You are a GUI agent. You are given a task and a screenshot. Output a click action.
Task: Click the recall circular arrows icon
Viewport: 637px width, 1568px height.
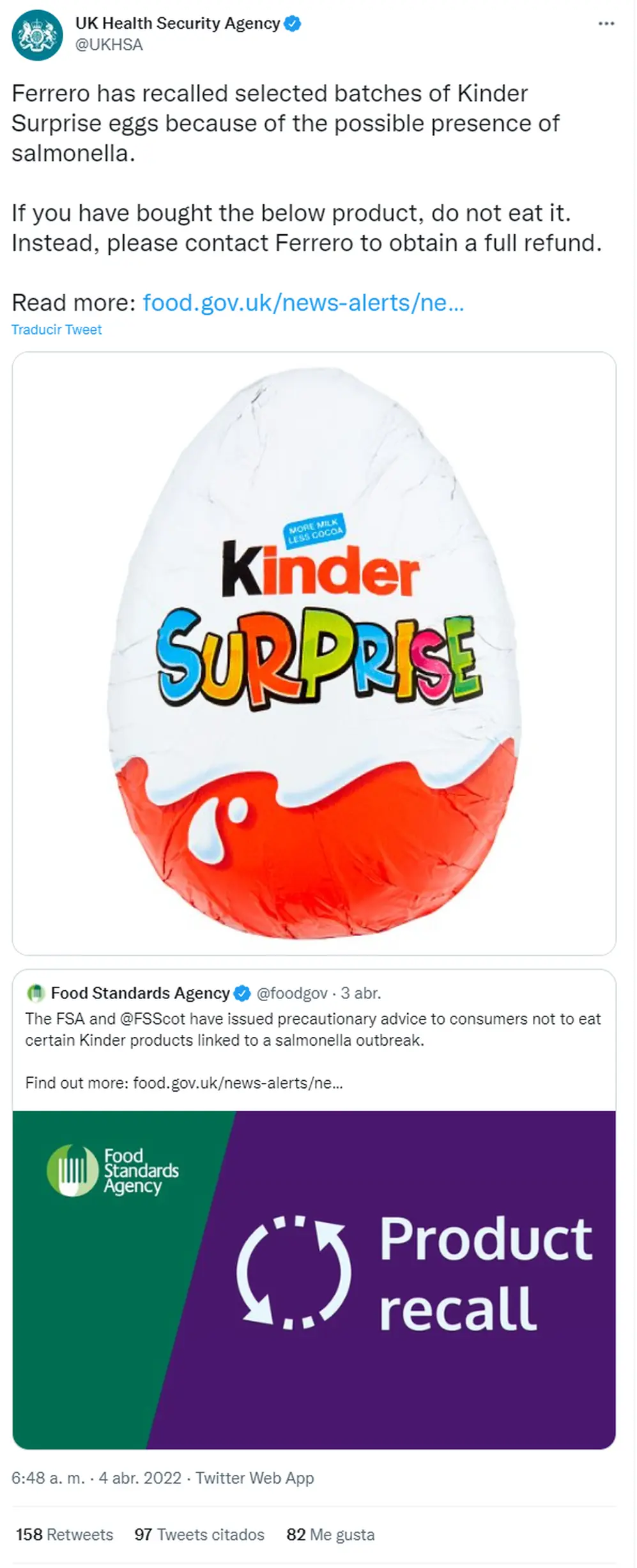pos(293,1272)
